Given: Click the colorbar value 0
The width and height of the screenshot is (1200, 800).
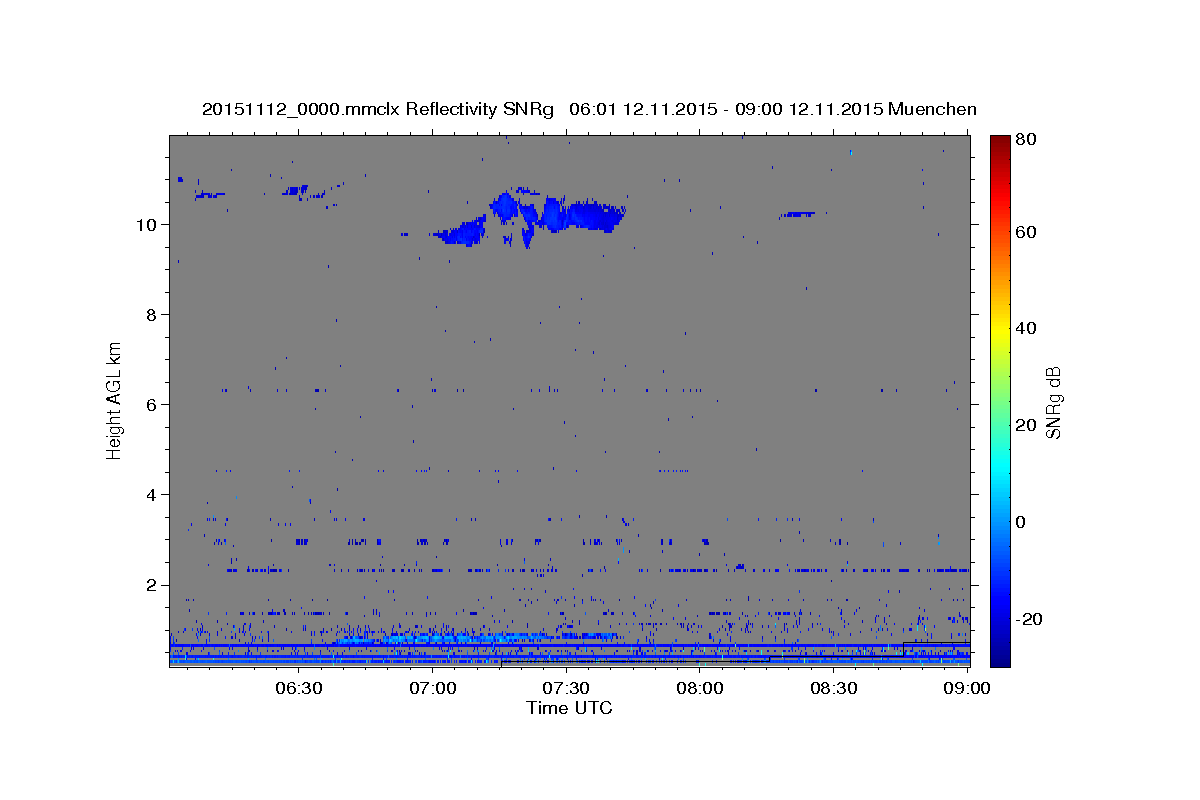Looking at the screenshot, I should point(1021,522).
